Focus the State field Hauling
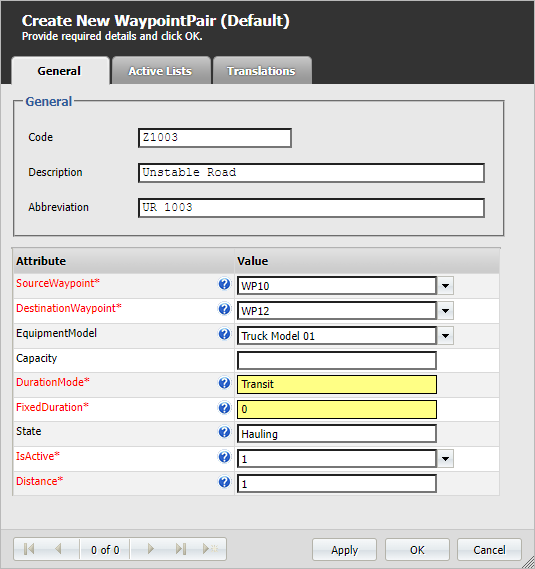The width and height of the screenshot is (535, 569). (x=337, y=434)
